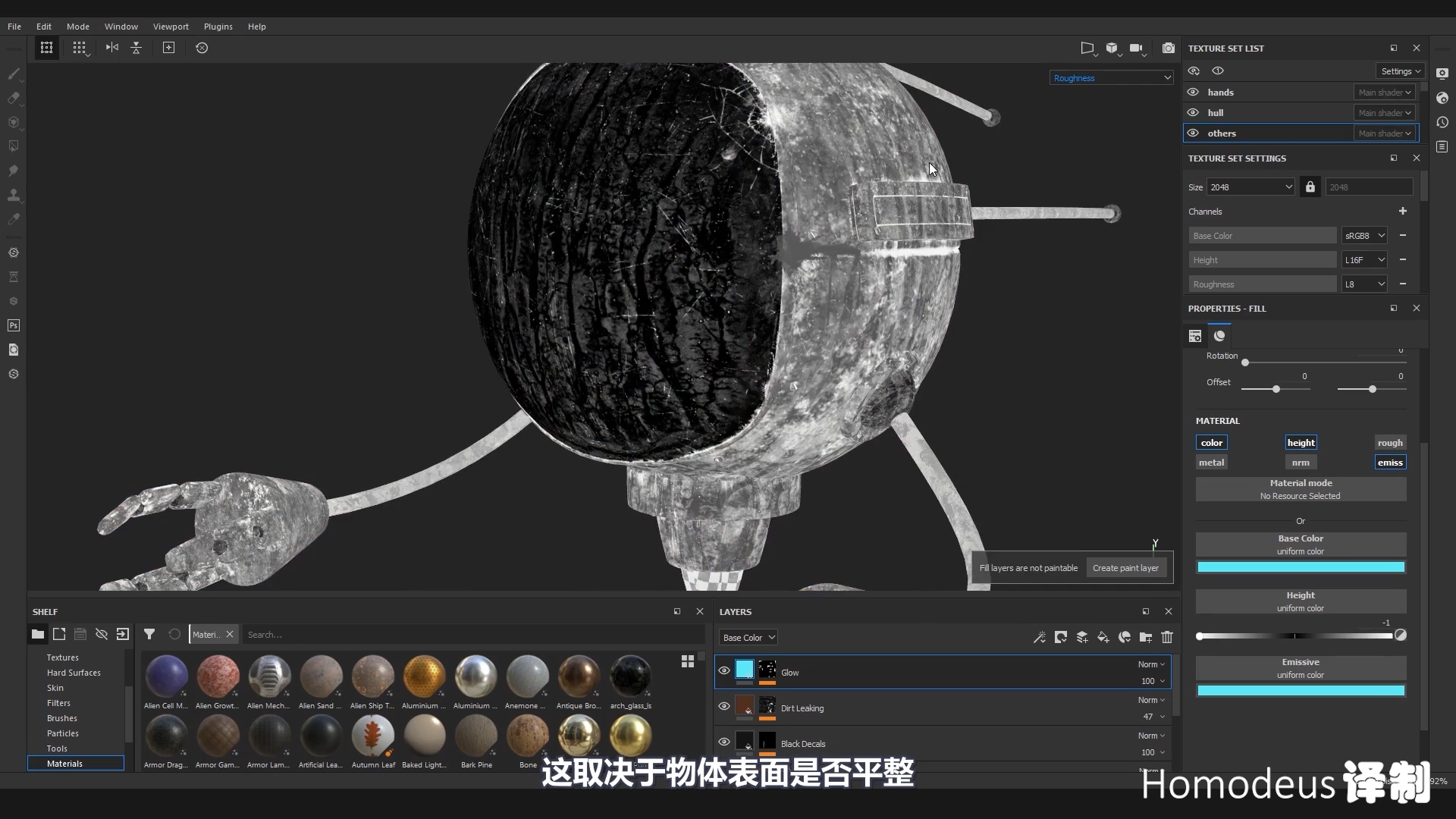Screen dimensions: 1456x819
Task: Click the Create paint layer button
Action: (x=1125, y=568)
